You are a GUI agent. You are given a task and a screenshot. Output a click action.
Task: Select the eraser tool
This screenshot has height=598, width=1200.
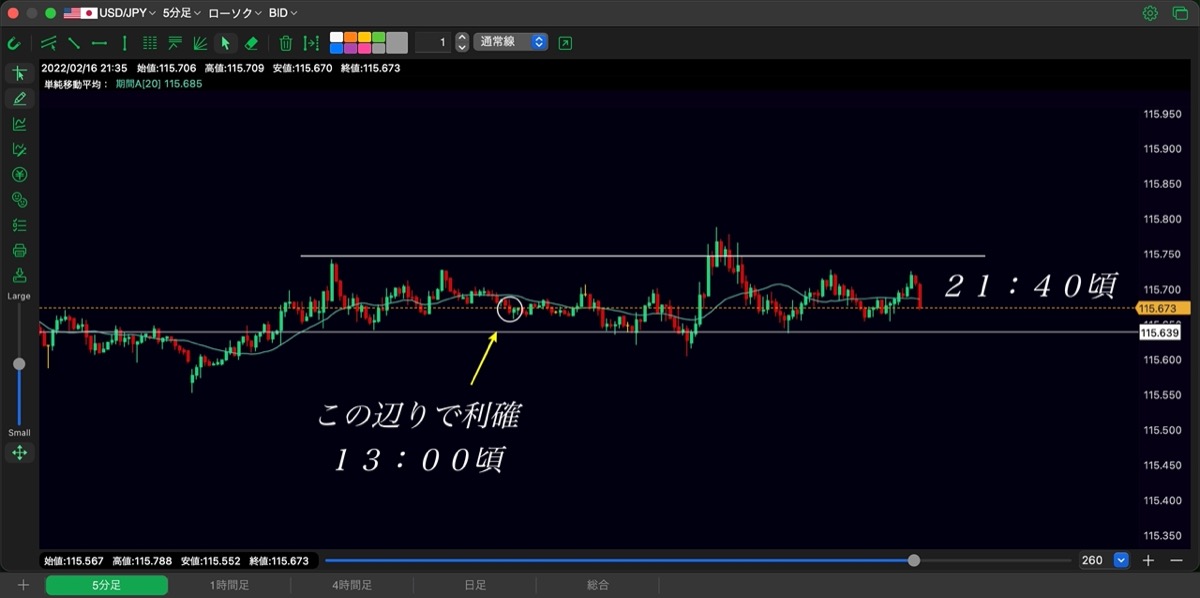point(252,43)
